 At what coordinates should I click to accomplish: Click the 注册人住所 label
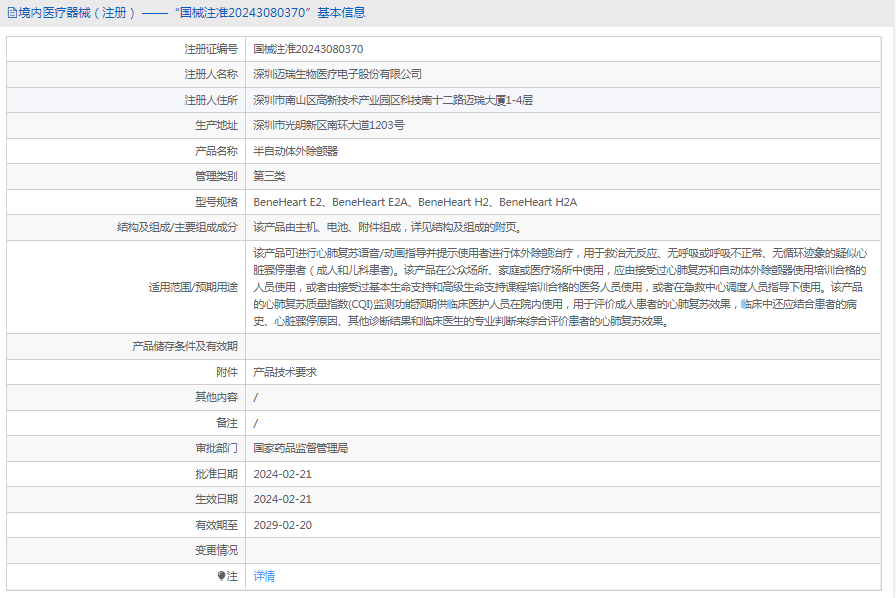(x=211, y=100)
